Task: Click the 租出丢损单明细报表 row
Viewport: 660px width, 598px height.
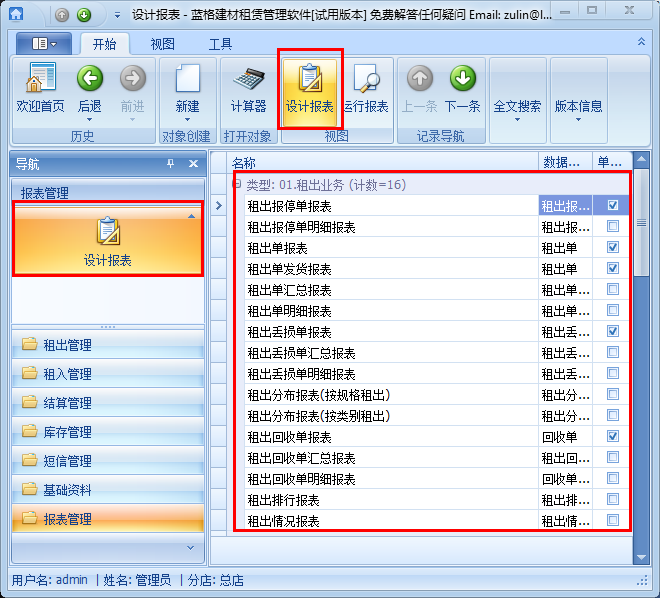Action: click(437, 374)
